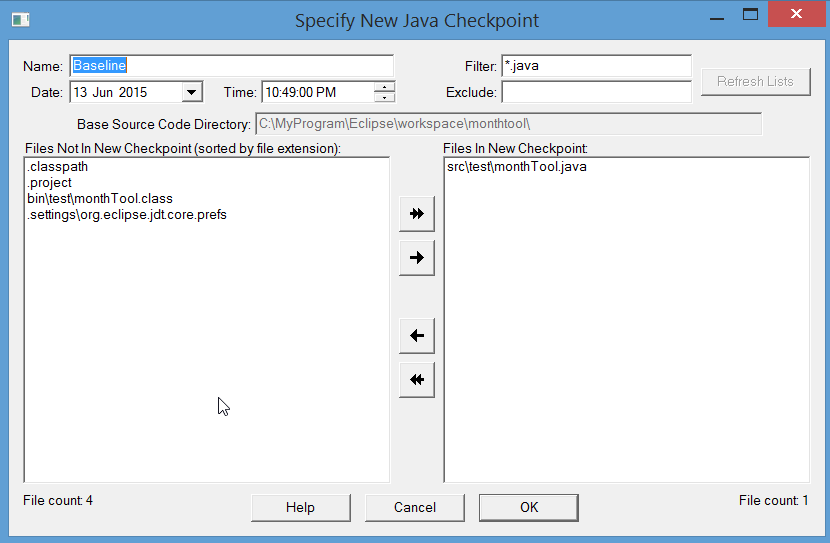Click the move-all-files-right double arrow button
The width and height of the screenshot is (830, 543).
[x=417, y=214]
